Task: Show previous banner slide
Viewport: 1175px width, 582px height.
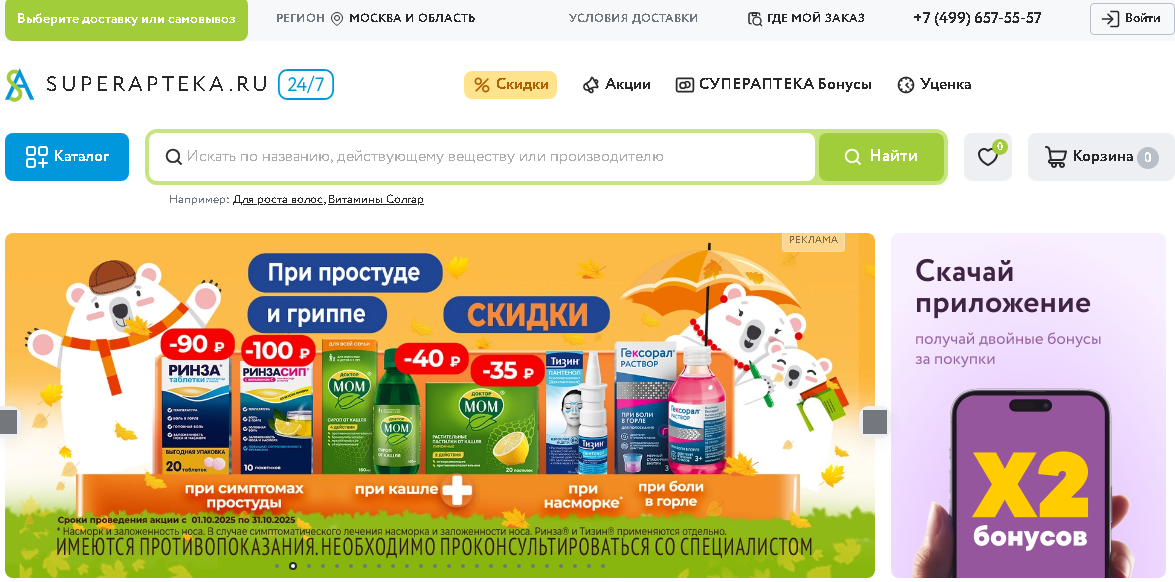Action: pyautogui.click(x=8, y=421)
